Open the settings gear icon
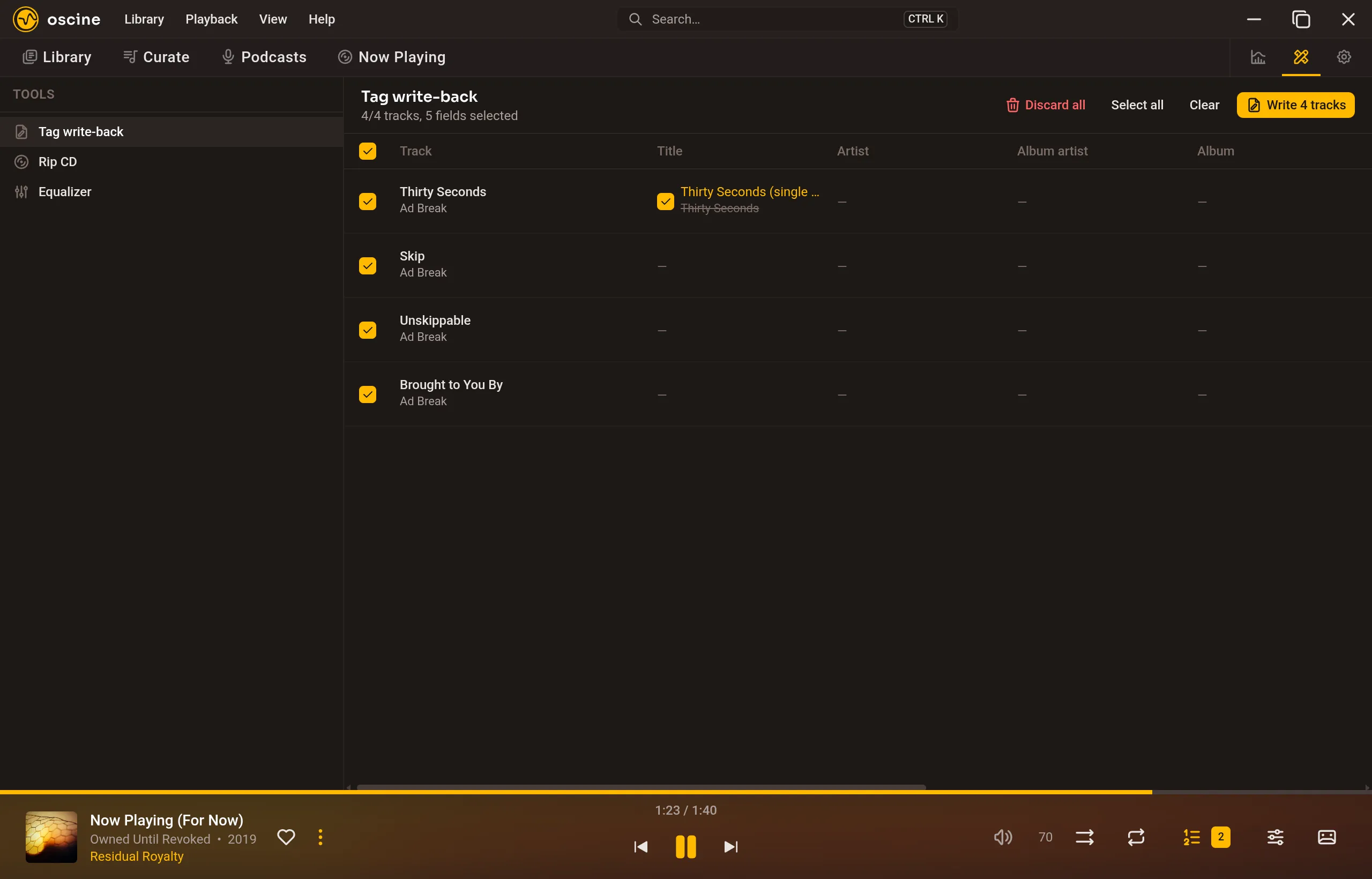 1344,57
